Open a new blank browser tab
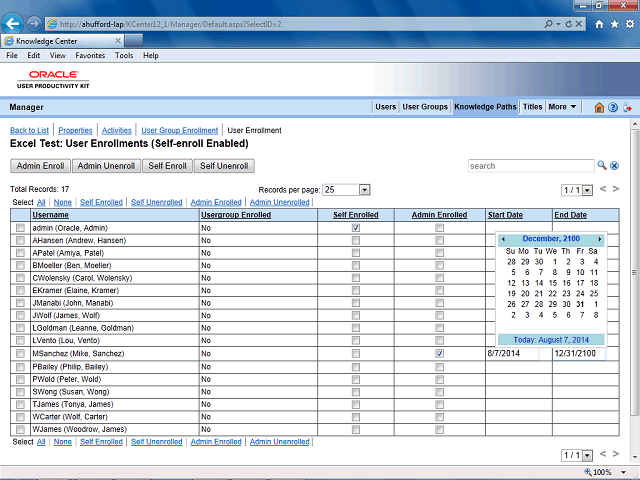The width and height of the screenshot is (640, 480). 134,40
